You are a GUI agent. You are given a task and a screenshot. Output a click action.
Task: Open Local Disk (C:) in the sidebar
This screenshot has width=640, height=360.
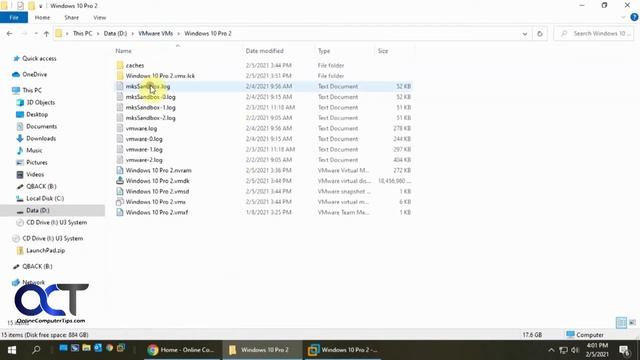[45, 198]
